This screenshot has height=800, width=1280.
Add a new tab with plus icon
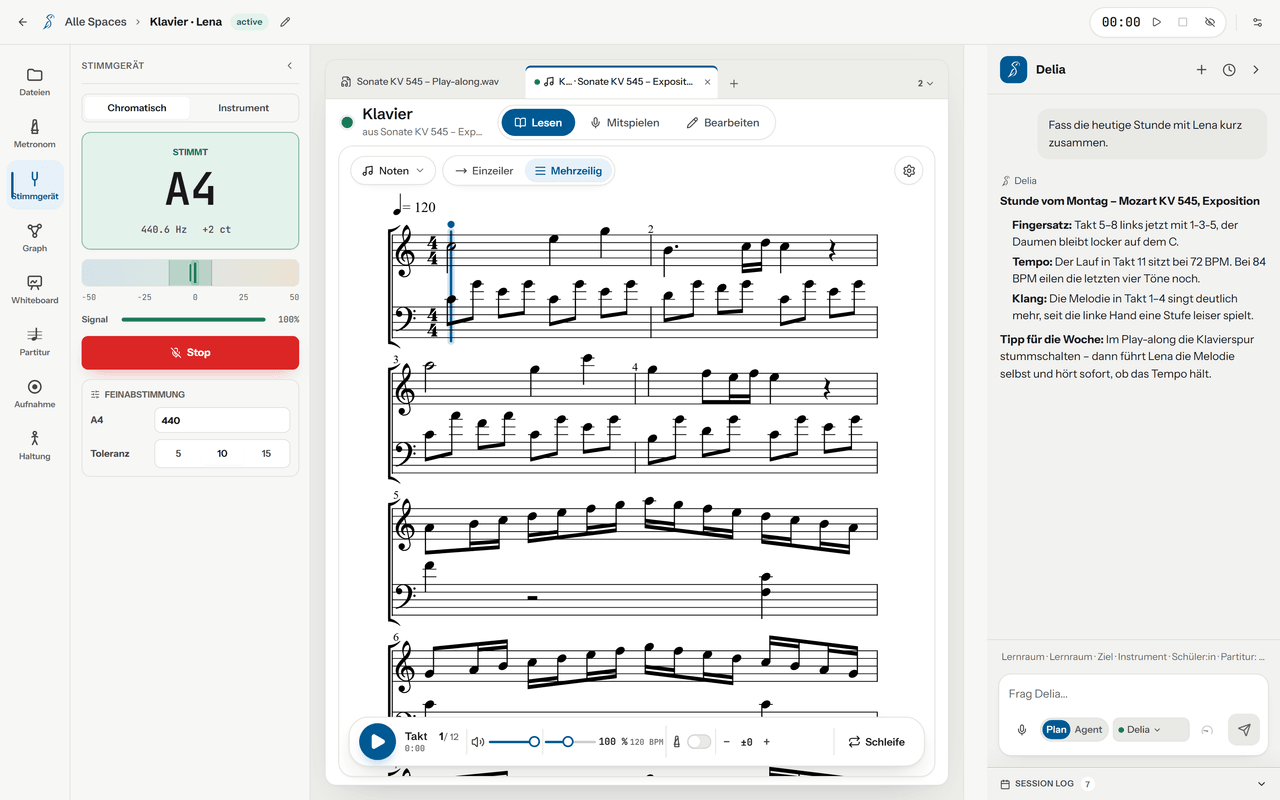pos(734,83)
